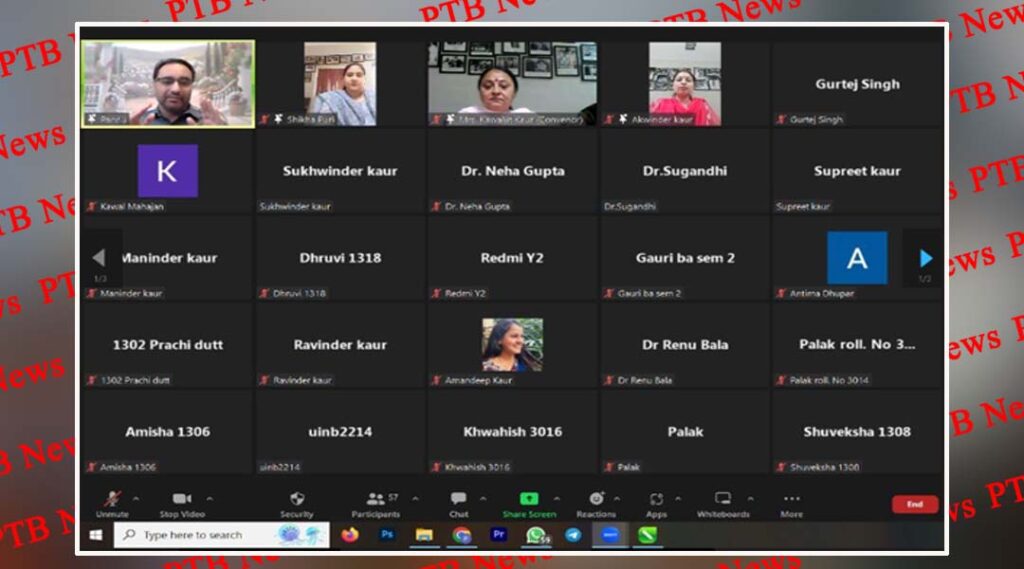
Task: Go to next gallery page arrow
Action: 925,258
